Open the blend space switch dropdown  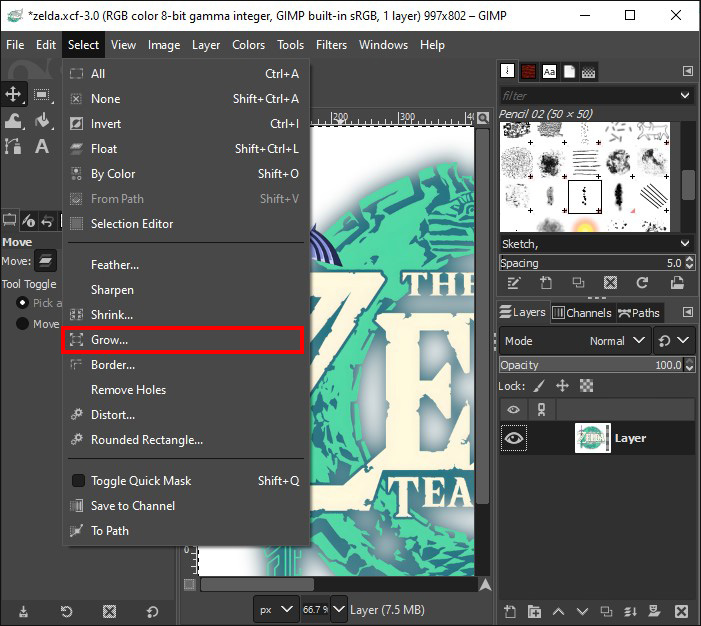pyautogui.click(x=673, y=341)
